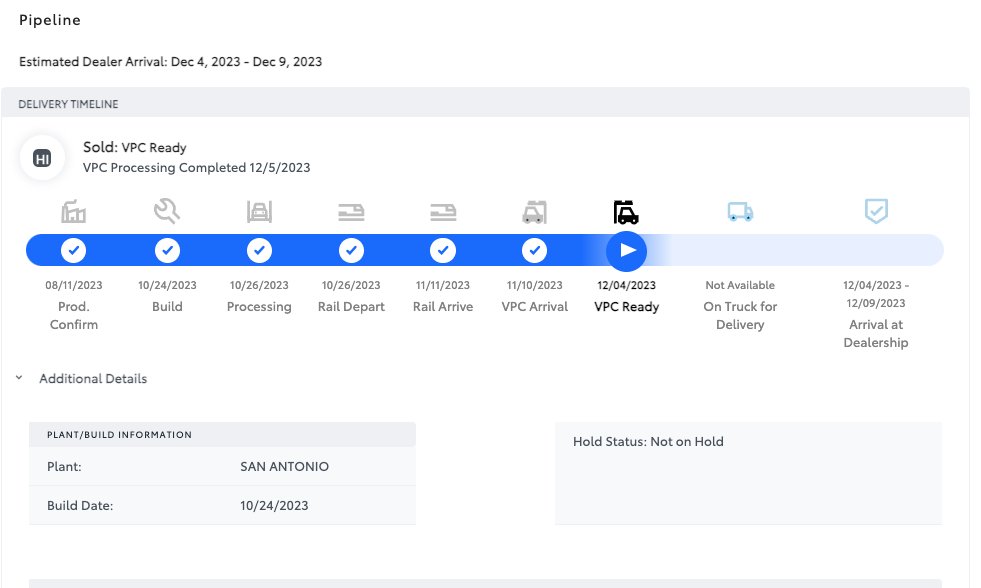Click the Sold: VPC Ready status text
Screen dimensions: 981x588
[135, 148]
